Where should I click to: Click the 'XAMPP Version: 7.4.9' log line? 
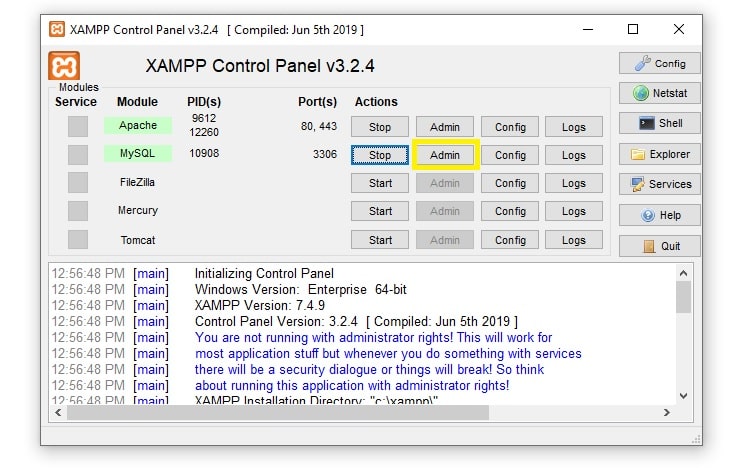(260, 305)
